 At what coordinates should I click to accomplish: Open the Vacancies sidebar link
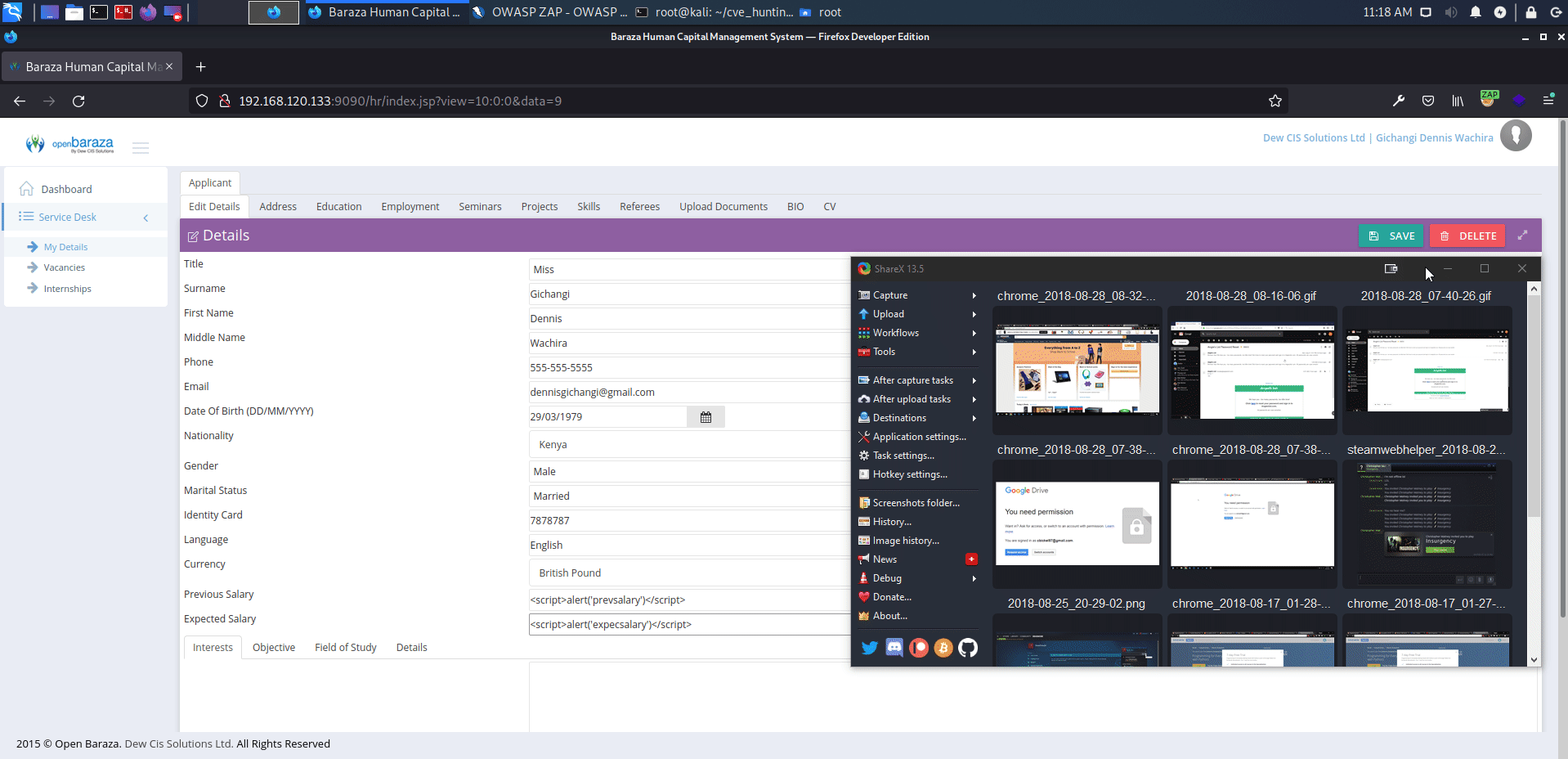(x=65, y=267)
